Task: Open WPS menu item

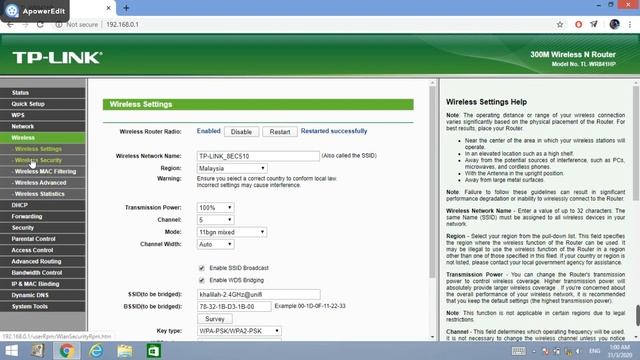Action: click(x=43, y=115)
